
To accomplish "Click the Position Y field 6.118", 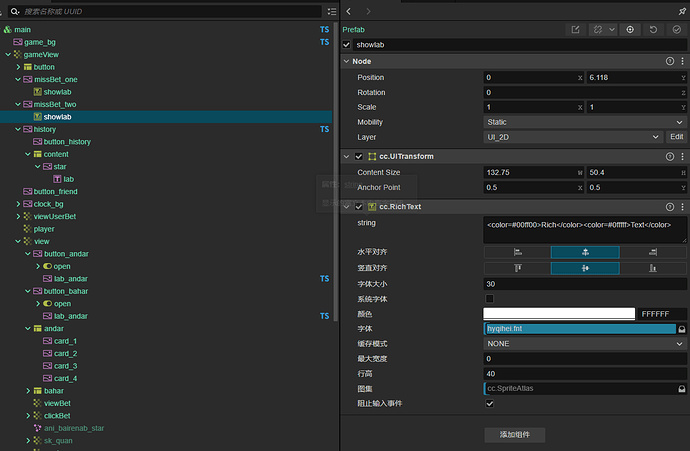I will 636,77.
